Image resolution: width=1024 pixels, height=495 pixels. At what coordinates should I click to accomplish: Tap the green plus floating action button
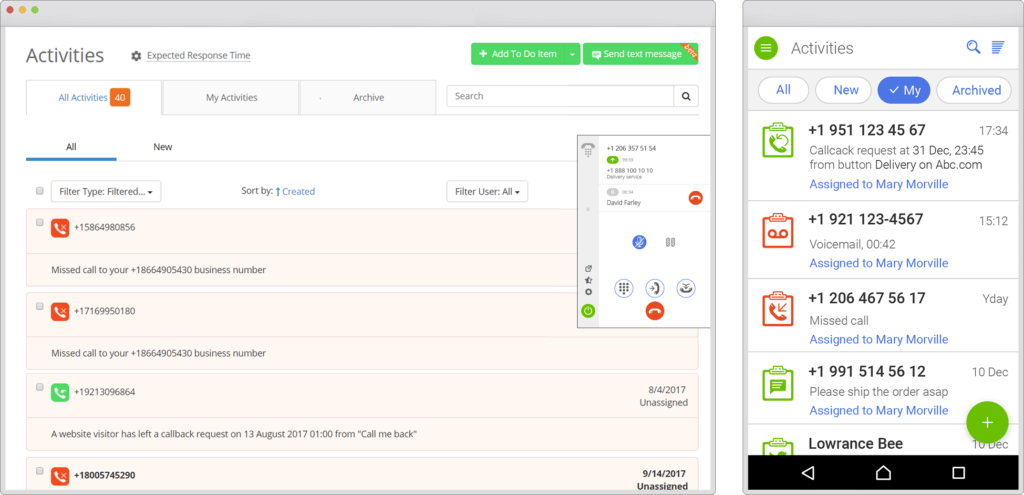[x=987, y=423]
